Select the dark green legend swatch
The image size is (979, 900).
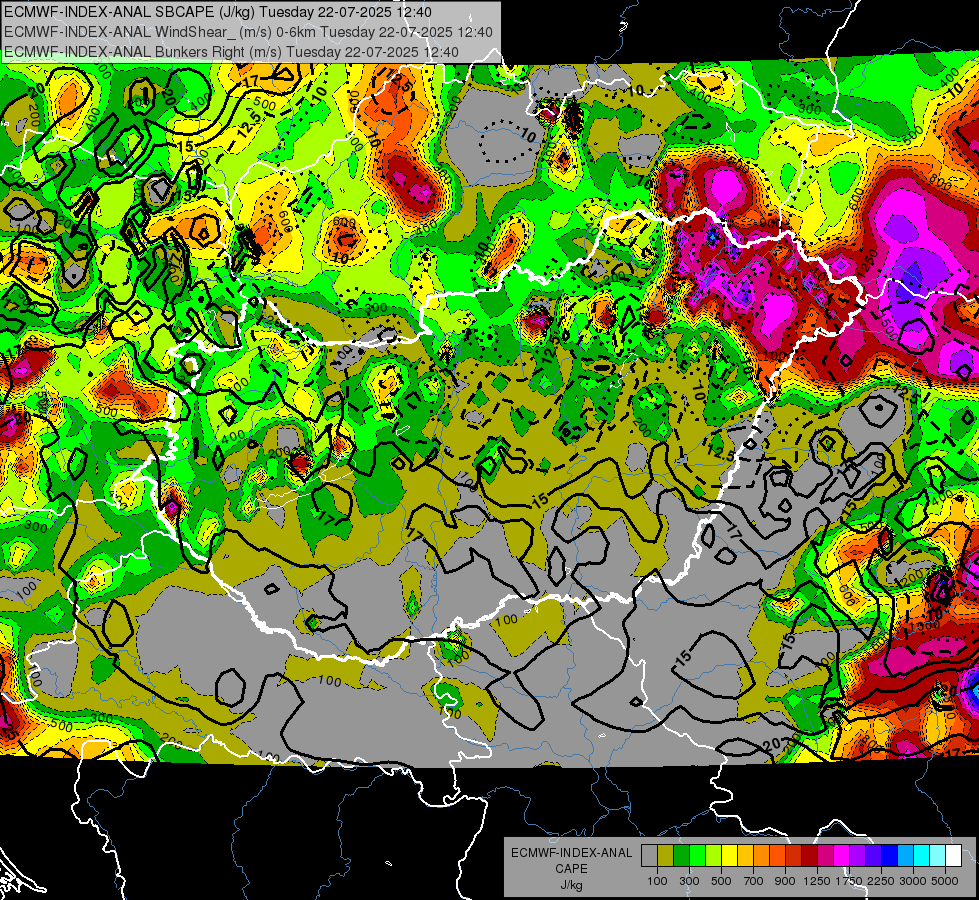click(x=681, y=856)
